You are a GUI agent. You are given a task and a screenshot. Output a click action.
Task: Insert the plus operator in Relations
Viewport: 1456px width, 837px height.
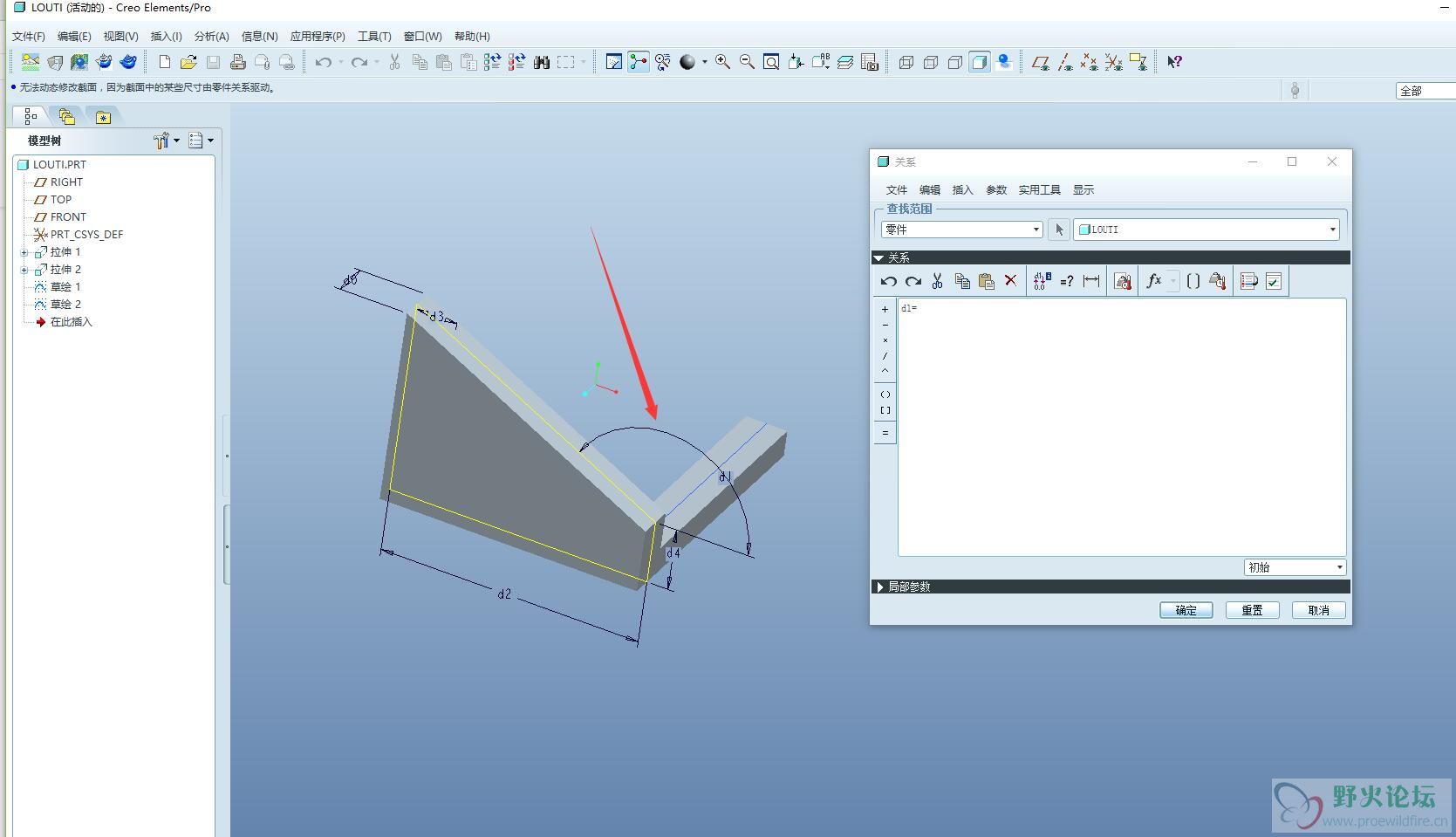(x=885, y=309)
